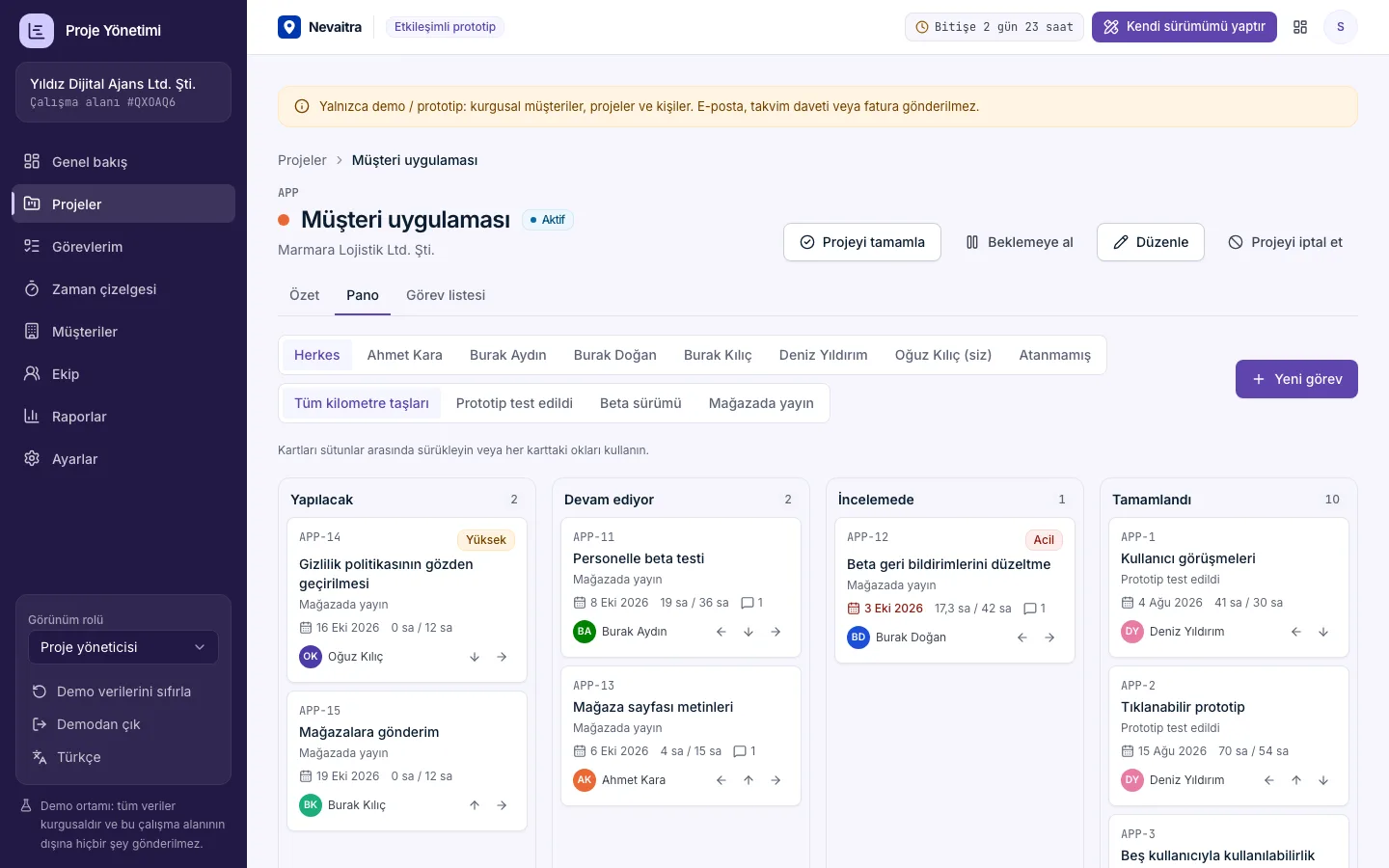Click the left arrow on the APP-12 card
1389x868 pixels.
tap(1022, 637)
